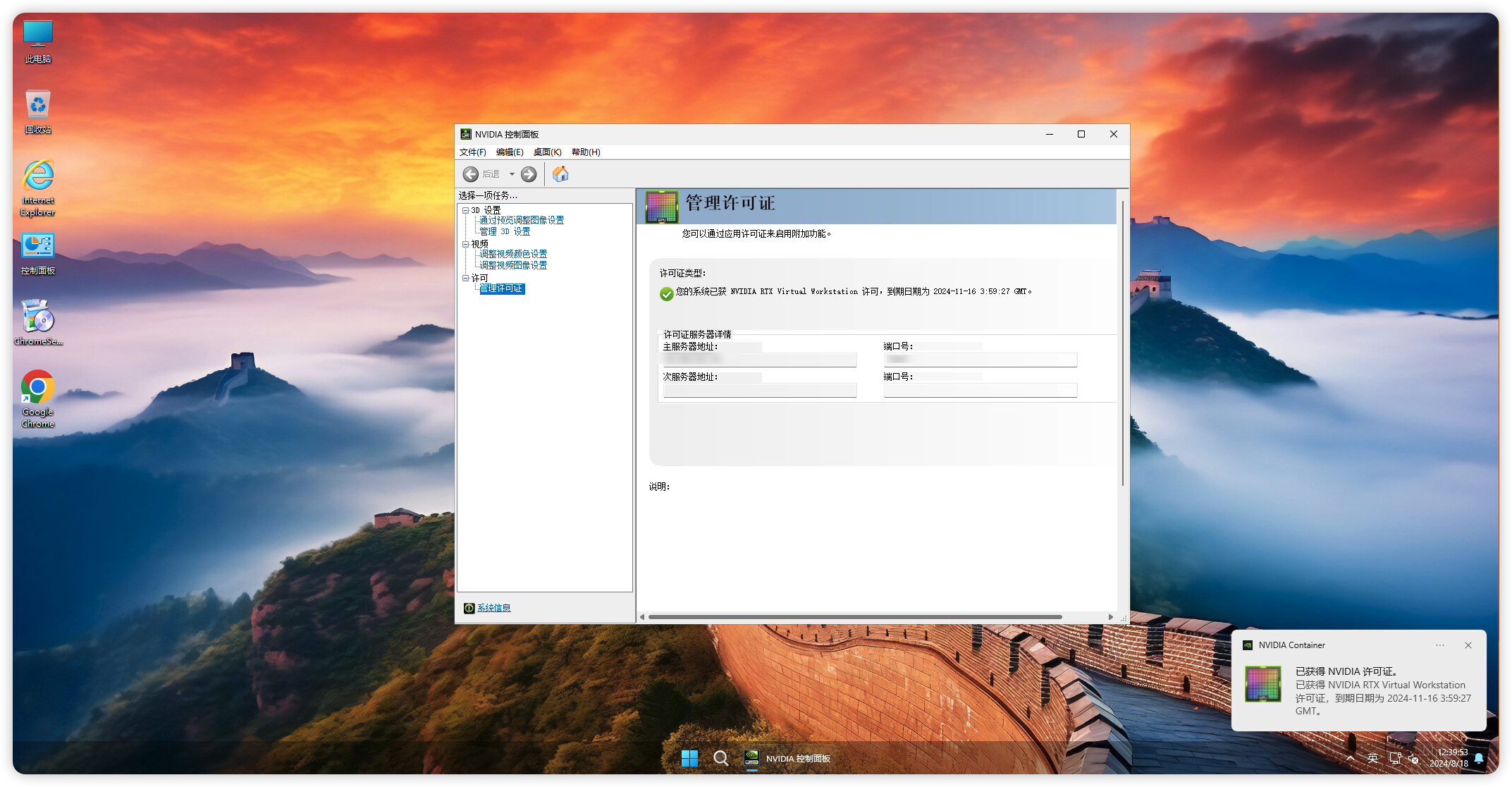The width and height of the screenshot is (1512, 787).
Task: Collapse the 3D 设置 tree node
Action: pyautogui.click(x=465, y=210)
